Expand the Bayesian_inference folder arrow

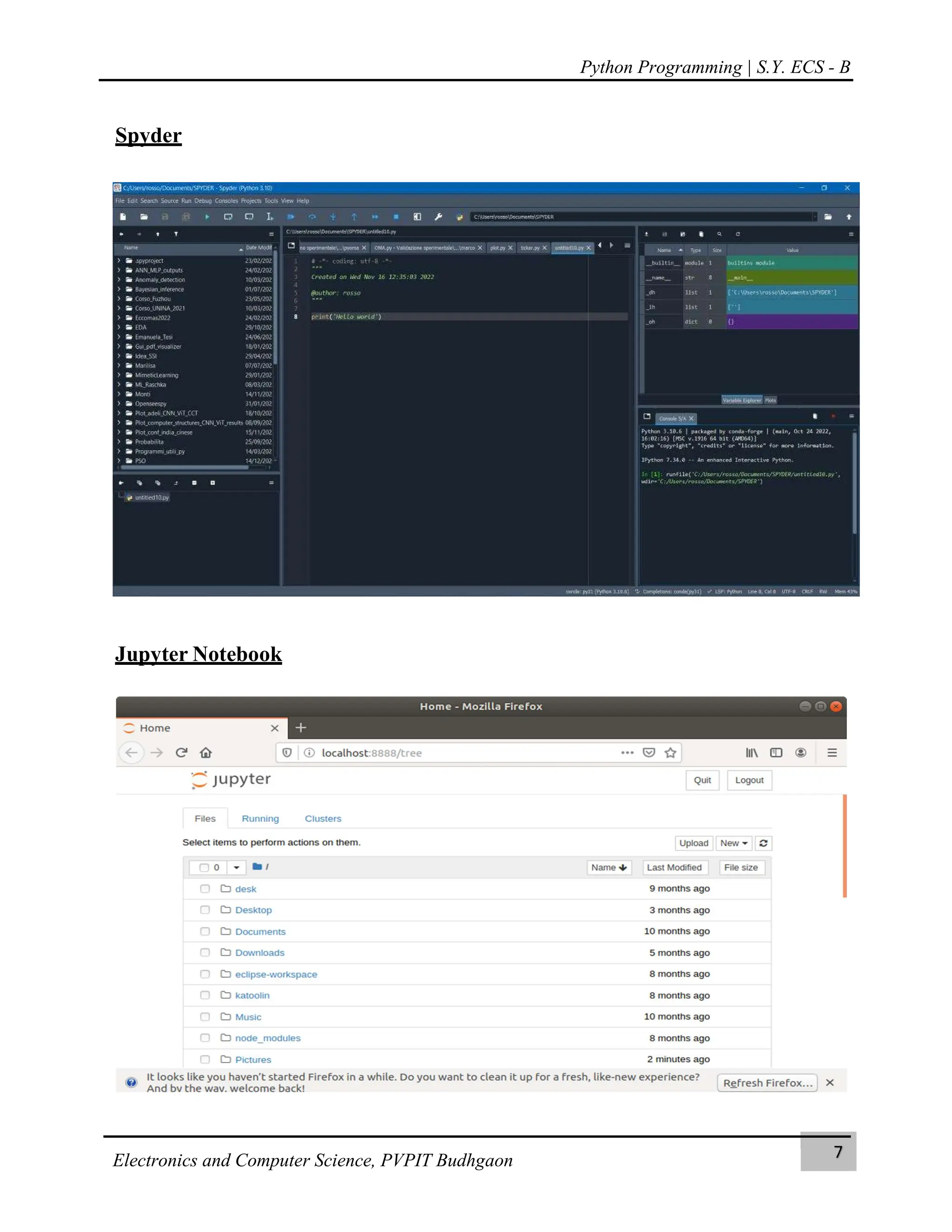coord(119,289)
